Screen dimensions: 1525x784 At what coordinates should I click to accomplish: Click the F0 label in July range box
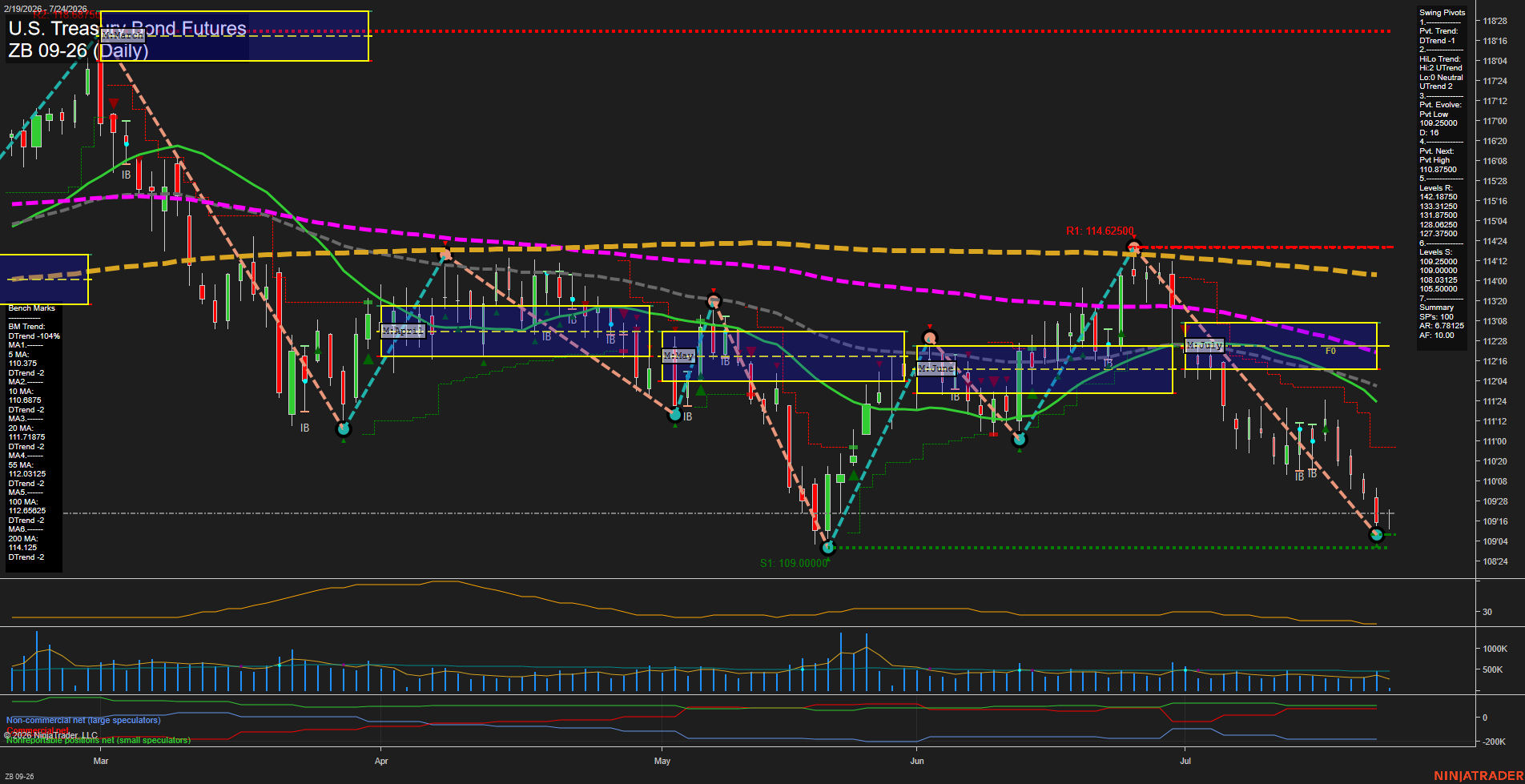[1330, 351]
